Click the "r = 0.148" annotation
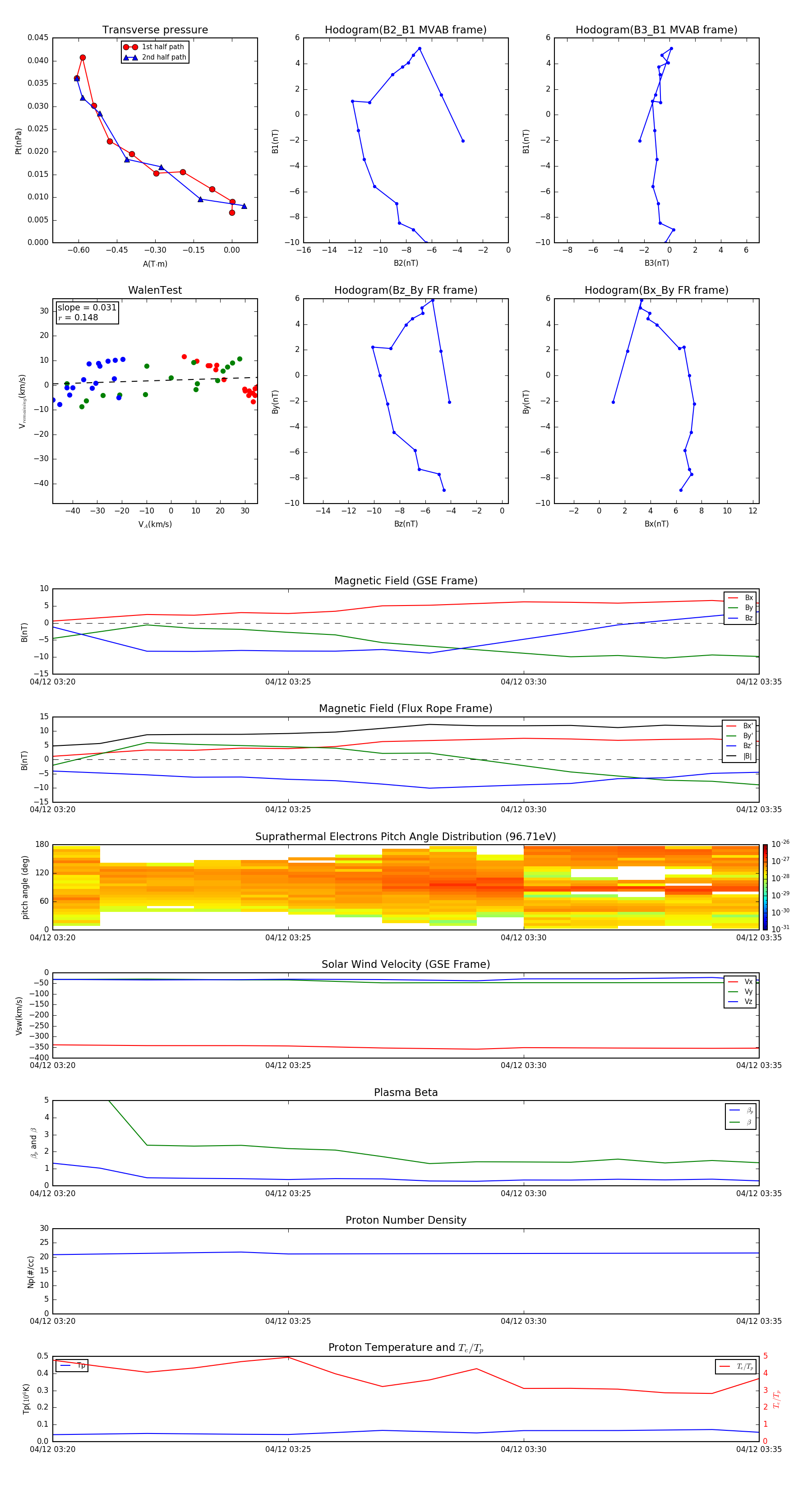The height and width of the screenshot is (1489, 812). (x=78, y=317)
